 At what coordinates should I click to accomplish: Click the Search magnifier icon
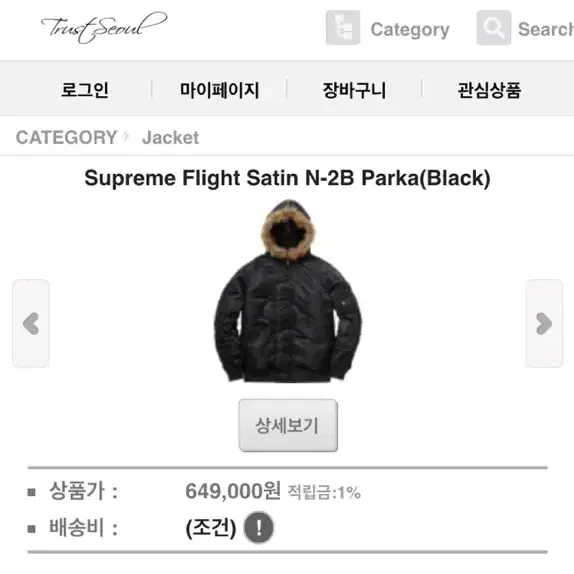[493, 27]
